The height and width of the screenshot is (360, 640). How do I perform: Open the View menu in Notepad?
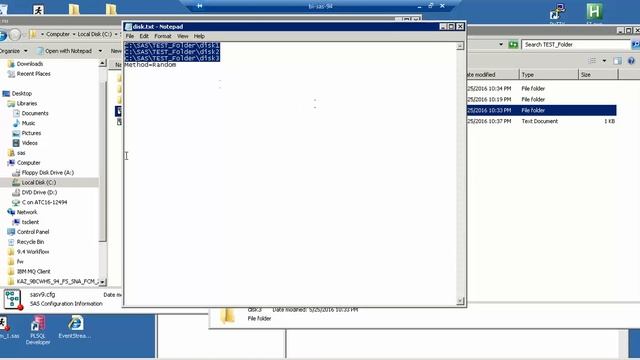(x=182, y=36)
